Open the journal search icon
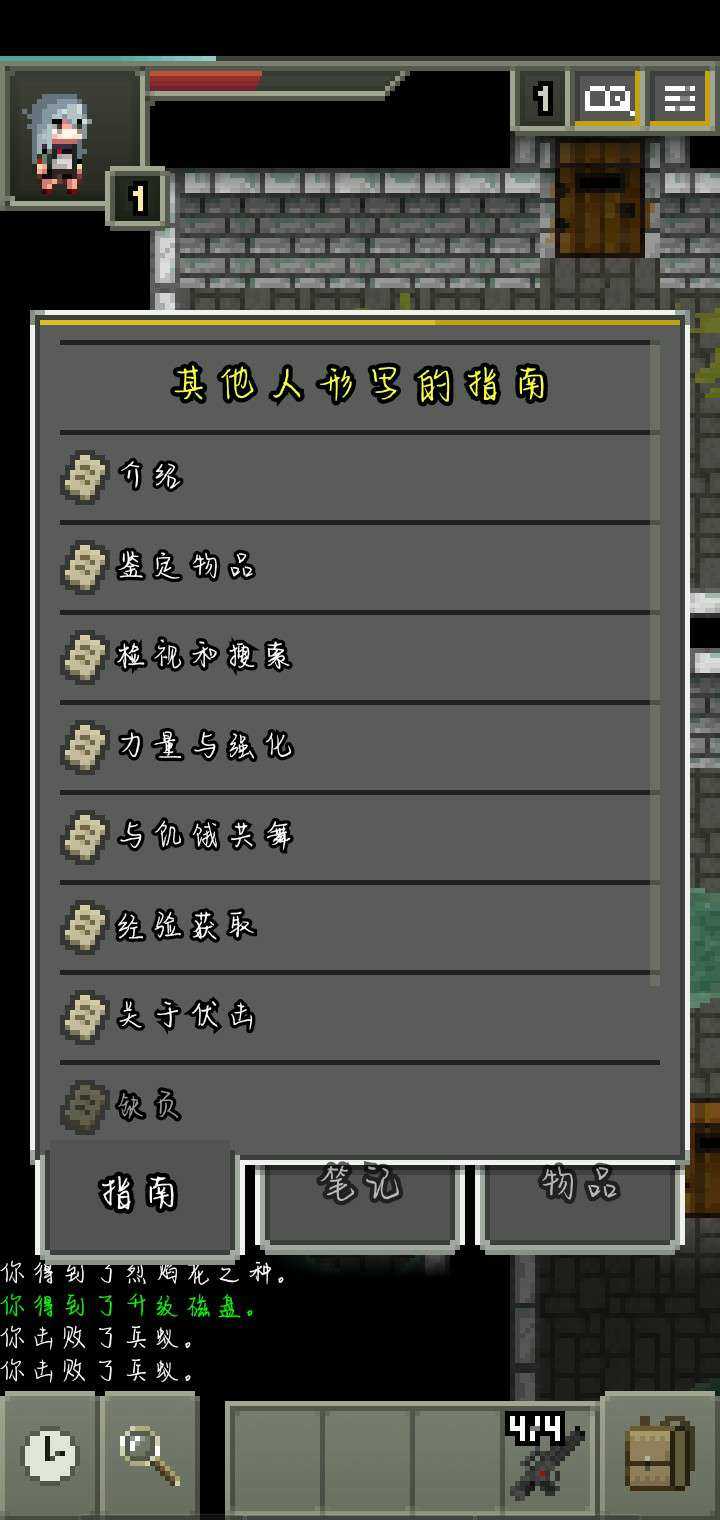Image resolution: width=720 pixels, height=1520 pixels. [x=608, y=98]
